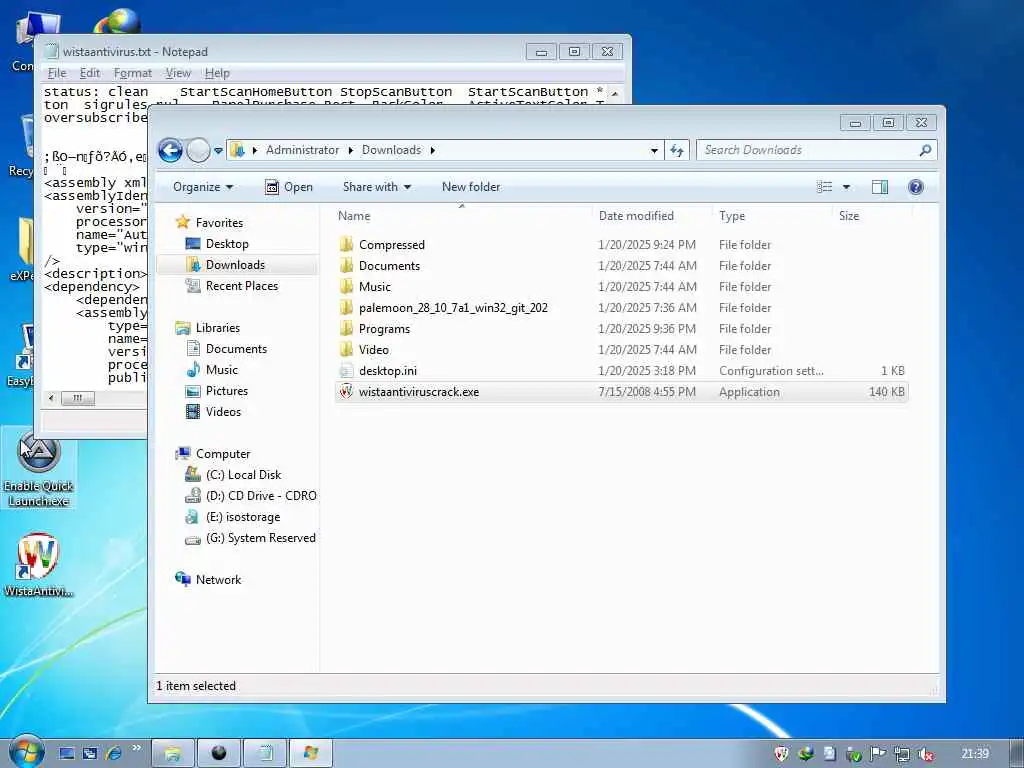Click Administrator in the address breadcrumb
This screenshot has height=768, width=1024.
(302, 150)
